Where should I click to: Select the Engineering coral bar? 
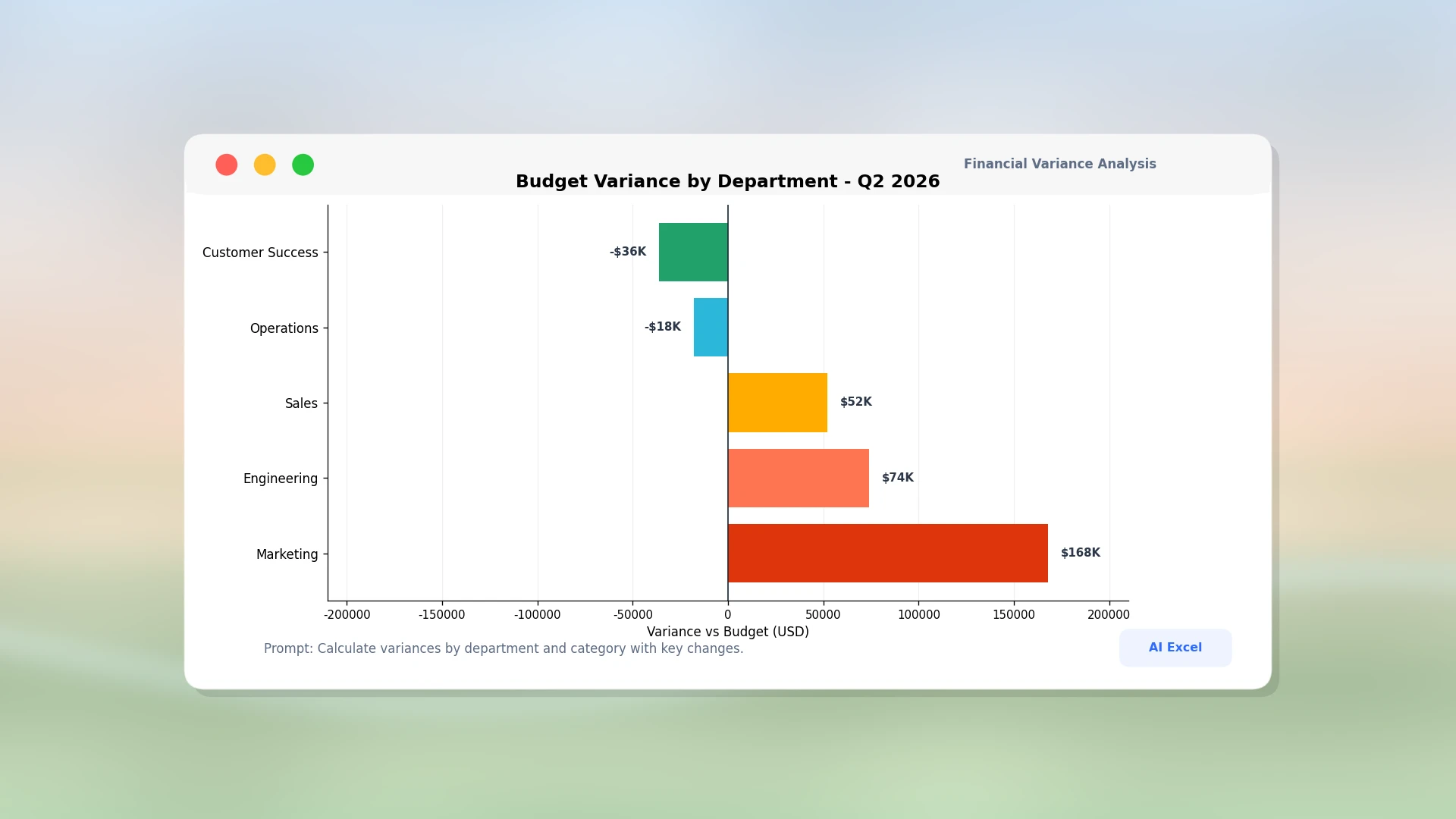(x=799, y=478)
